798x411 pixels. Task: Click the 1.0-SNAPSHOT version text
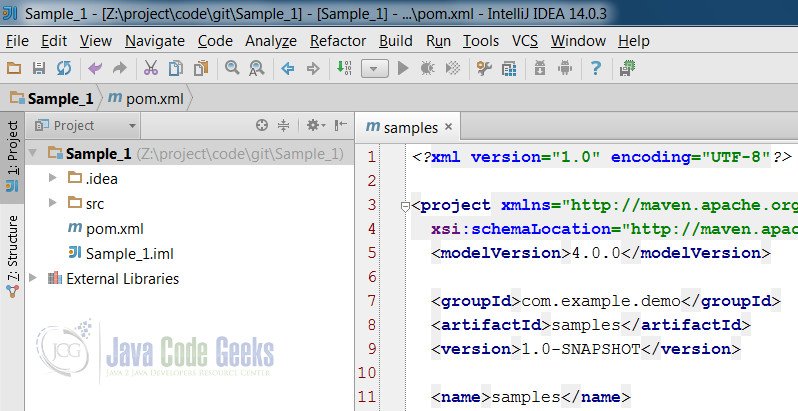tap(581, 349)
